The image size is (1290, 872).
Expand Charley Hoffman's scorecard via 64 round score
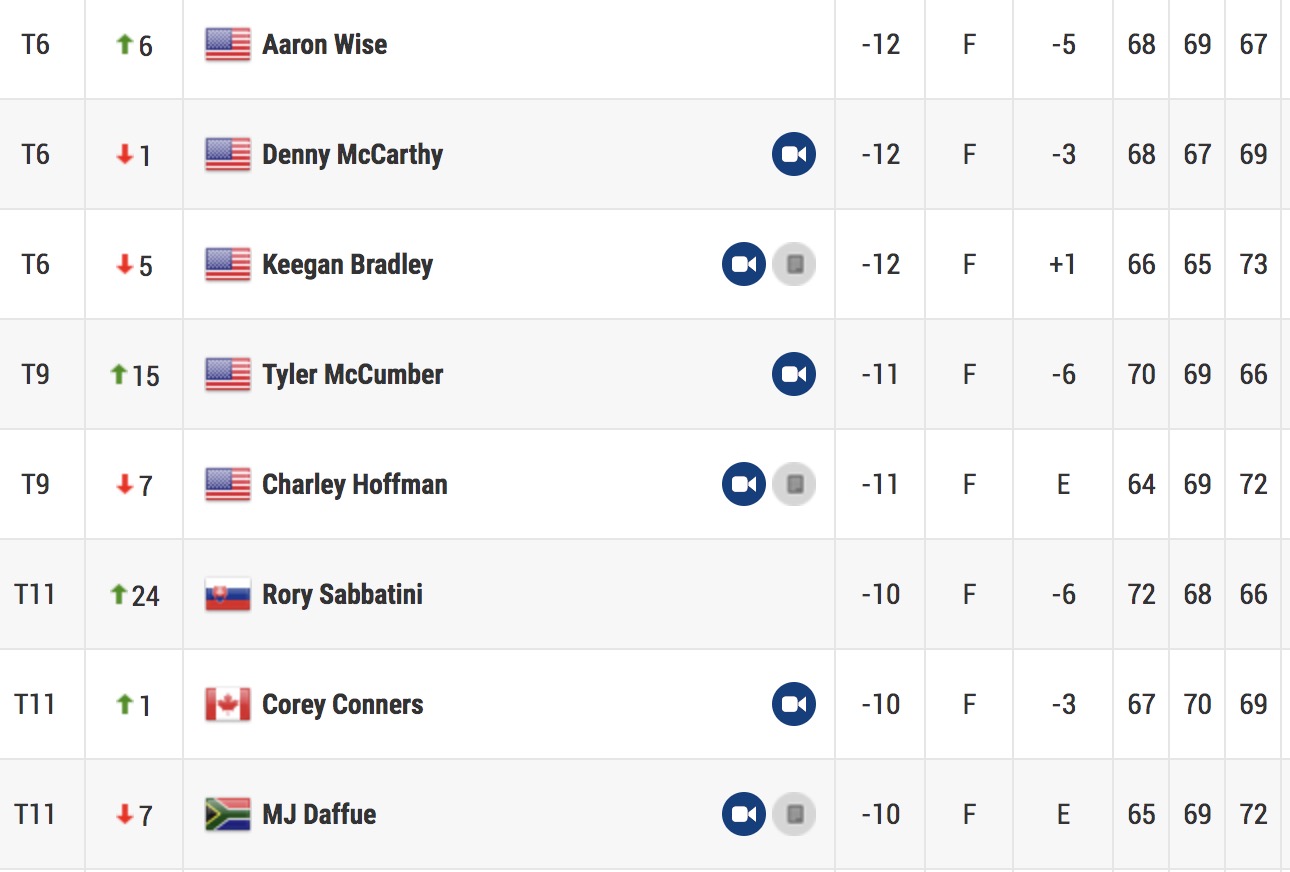coord(1141,484)
